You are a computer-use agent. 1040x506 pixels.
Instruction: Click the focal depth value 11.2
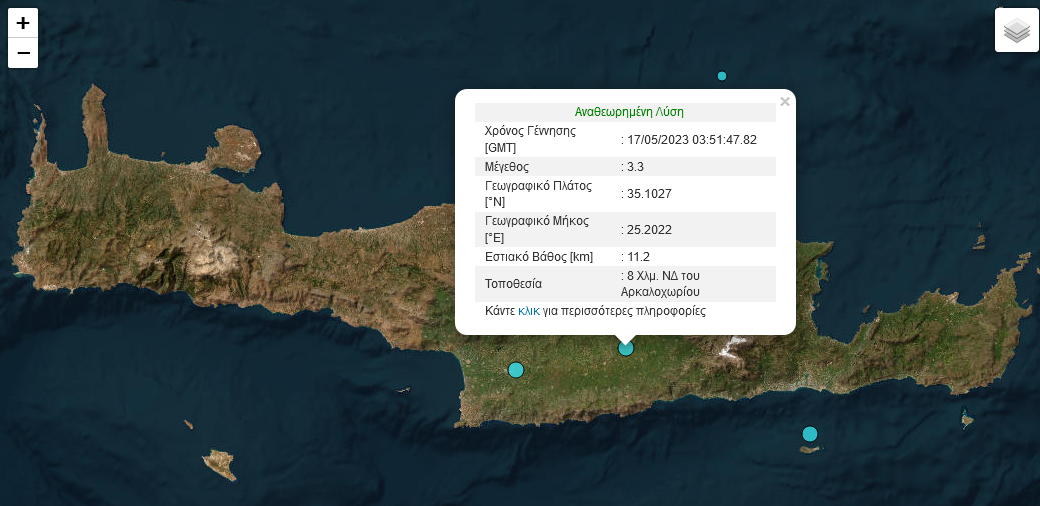(638, 257)
